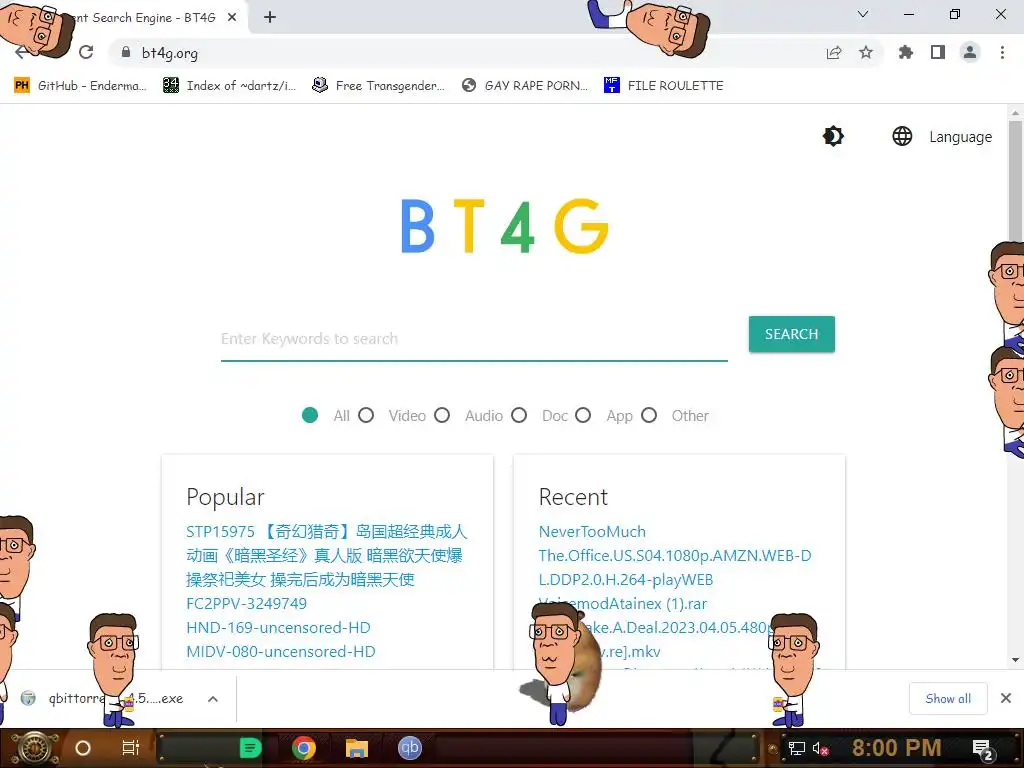Open the Chrome profile avatar
Screen dimensions: 1024x768
970,52
